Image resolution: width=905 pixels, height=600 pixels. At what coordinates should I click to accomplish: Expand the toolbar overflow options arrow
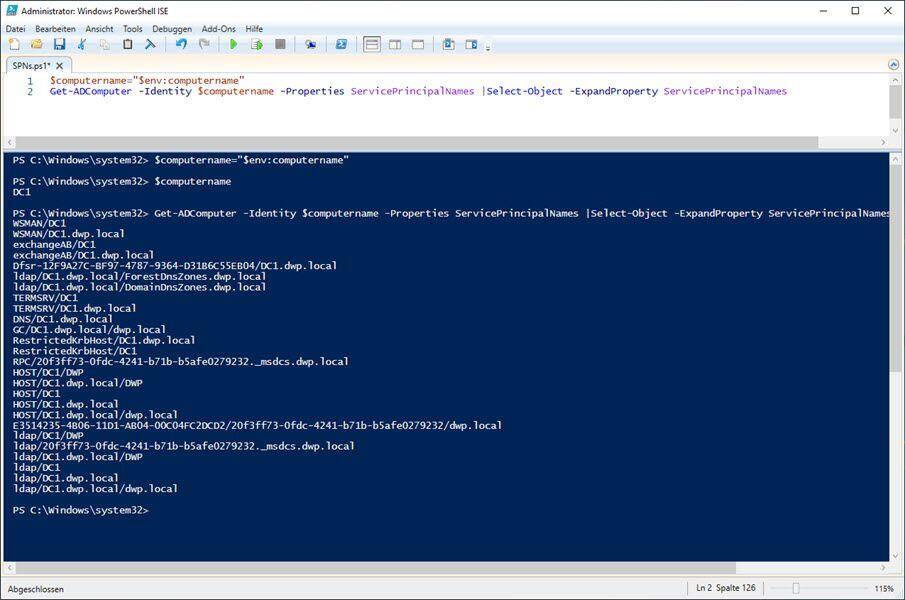pyautogui.click(x=488, y=47)
